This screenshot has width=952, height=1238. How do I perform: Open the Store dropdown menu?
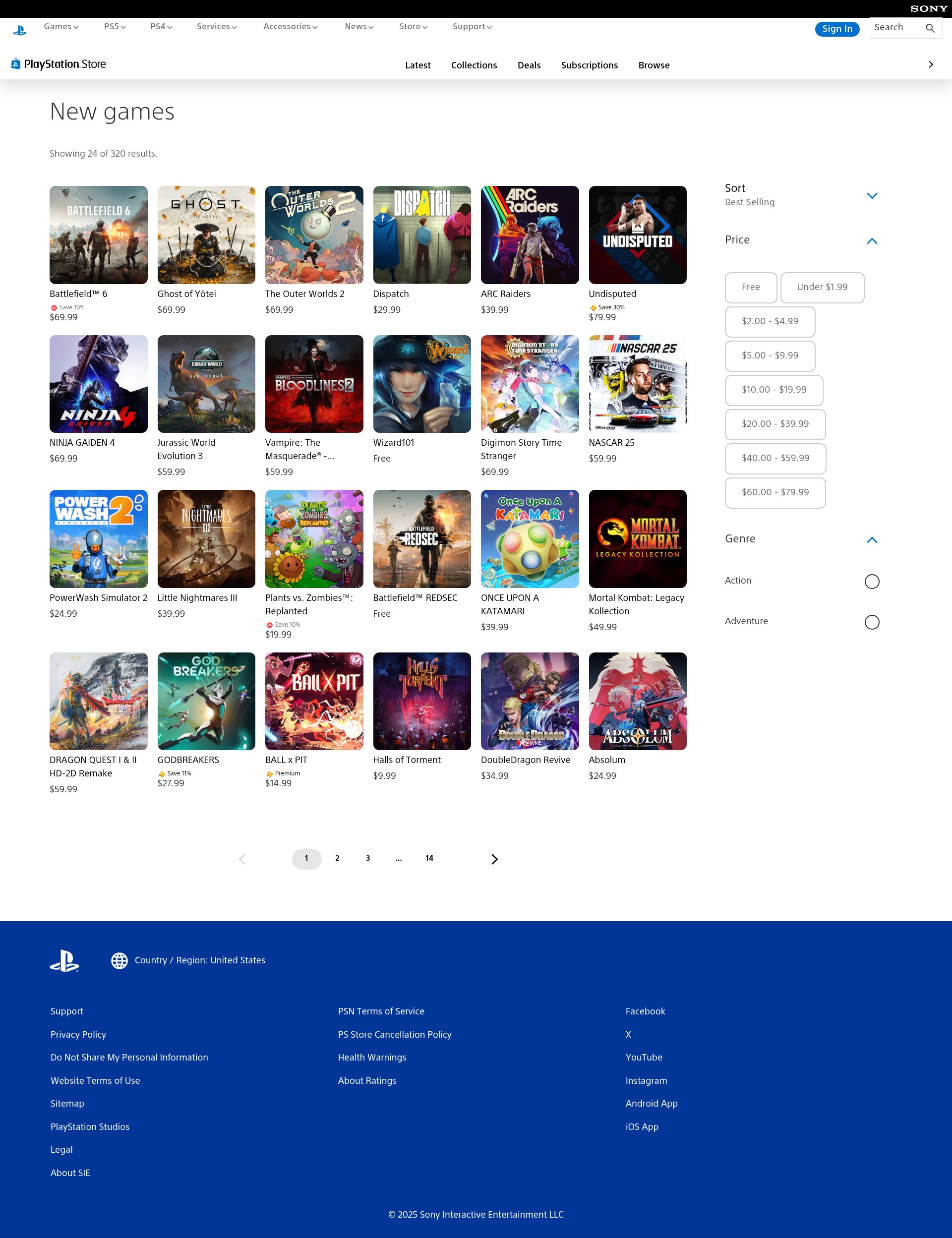(x=413, y=27)
